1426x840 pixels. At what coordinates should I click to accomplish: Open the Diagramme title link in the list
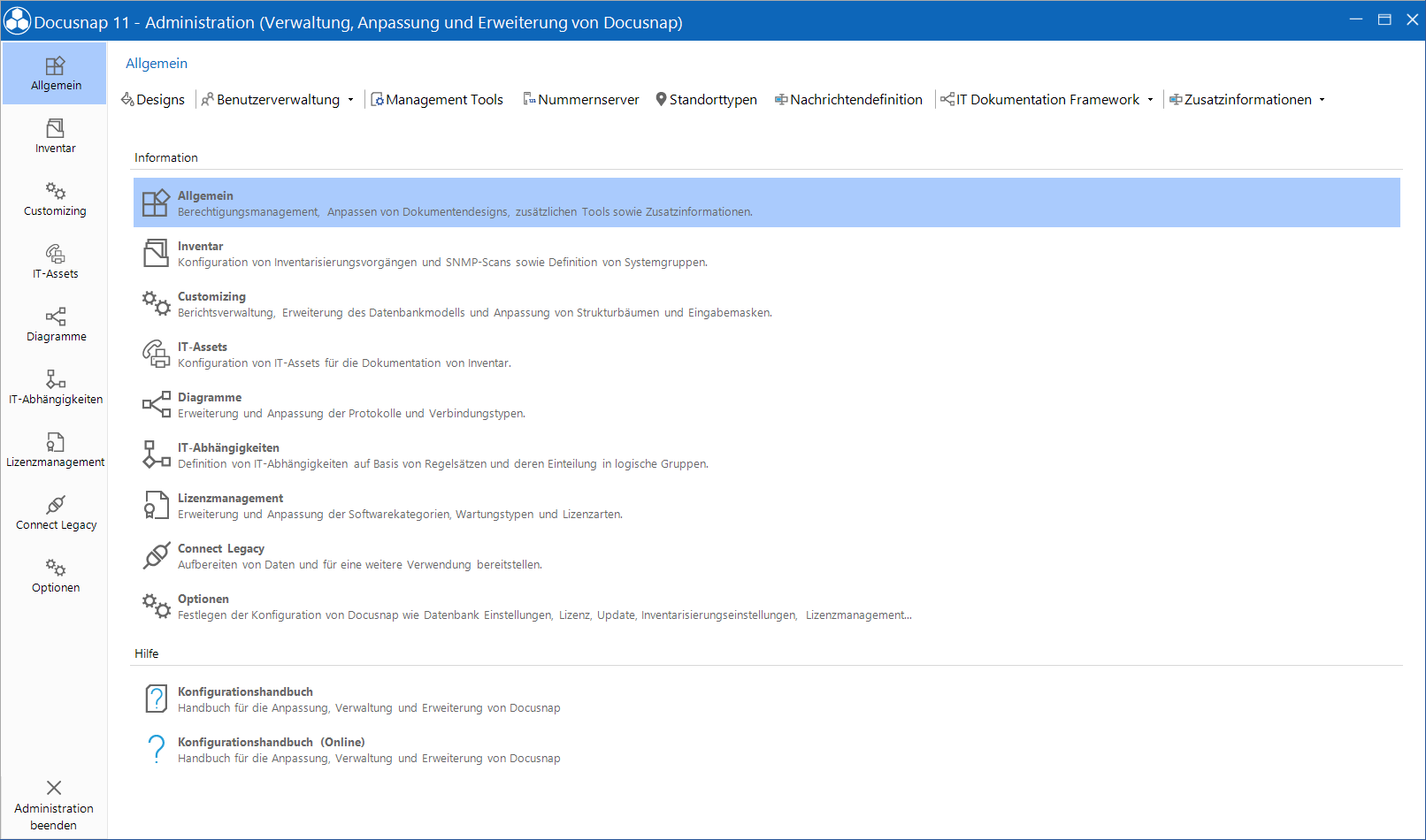coord(210,397)
